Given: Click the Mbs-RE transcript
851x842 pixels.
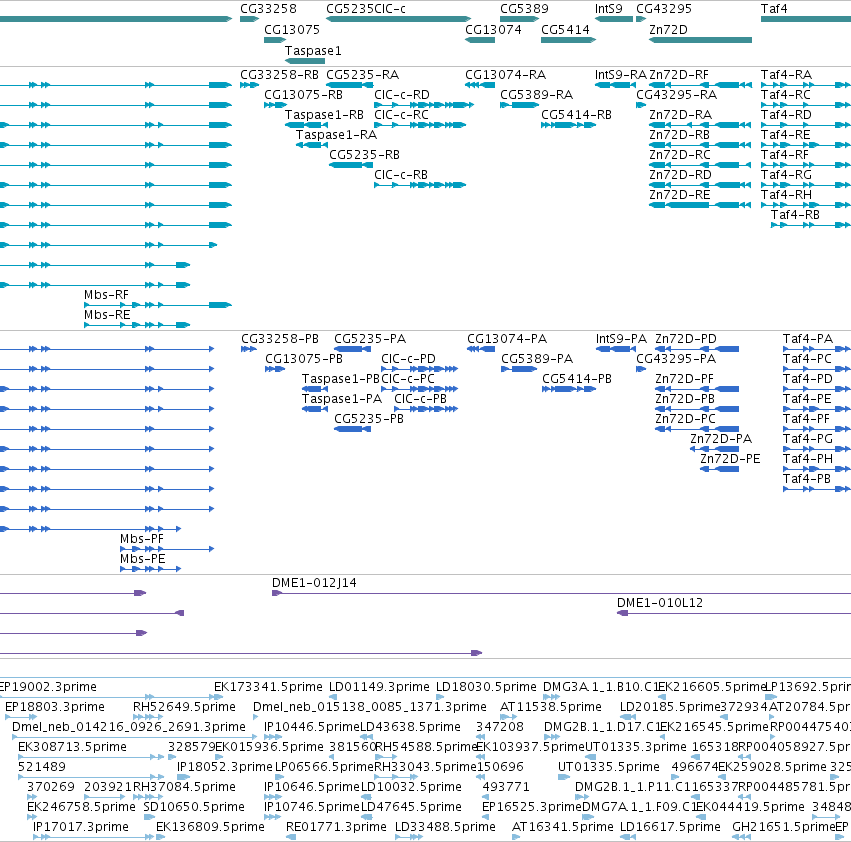Looking at the screenshot, I should pyautogui.click(x=137, y=325).
